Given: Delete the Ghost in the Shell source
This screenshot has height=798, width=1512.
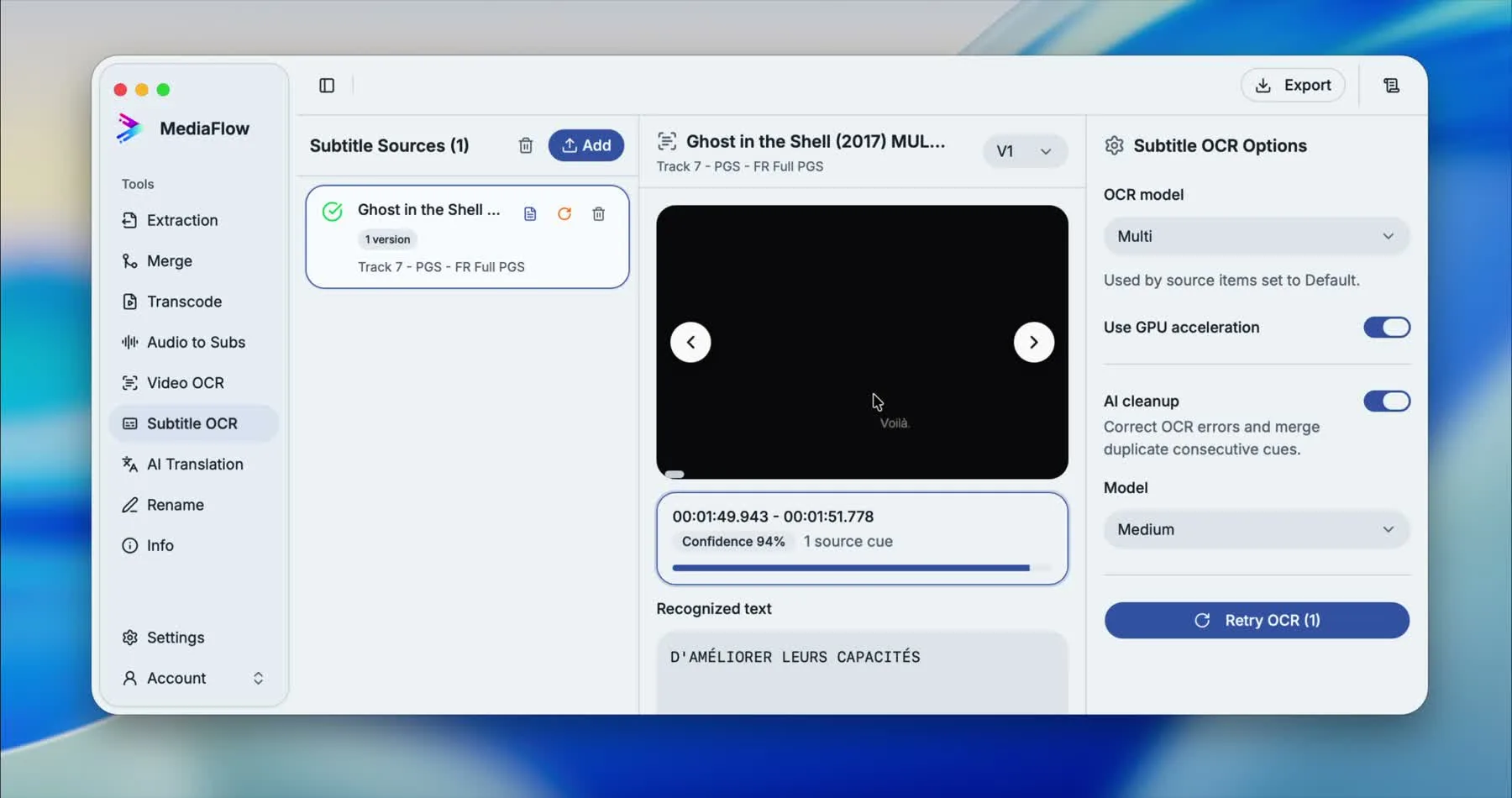Looking at the screenshot, I should [x=599, y=214].
